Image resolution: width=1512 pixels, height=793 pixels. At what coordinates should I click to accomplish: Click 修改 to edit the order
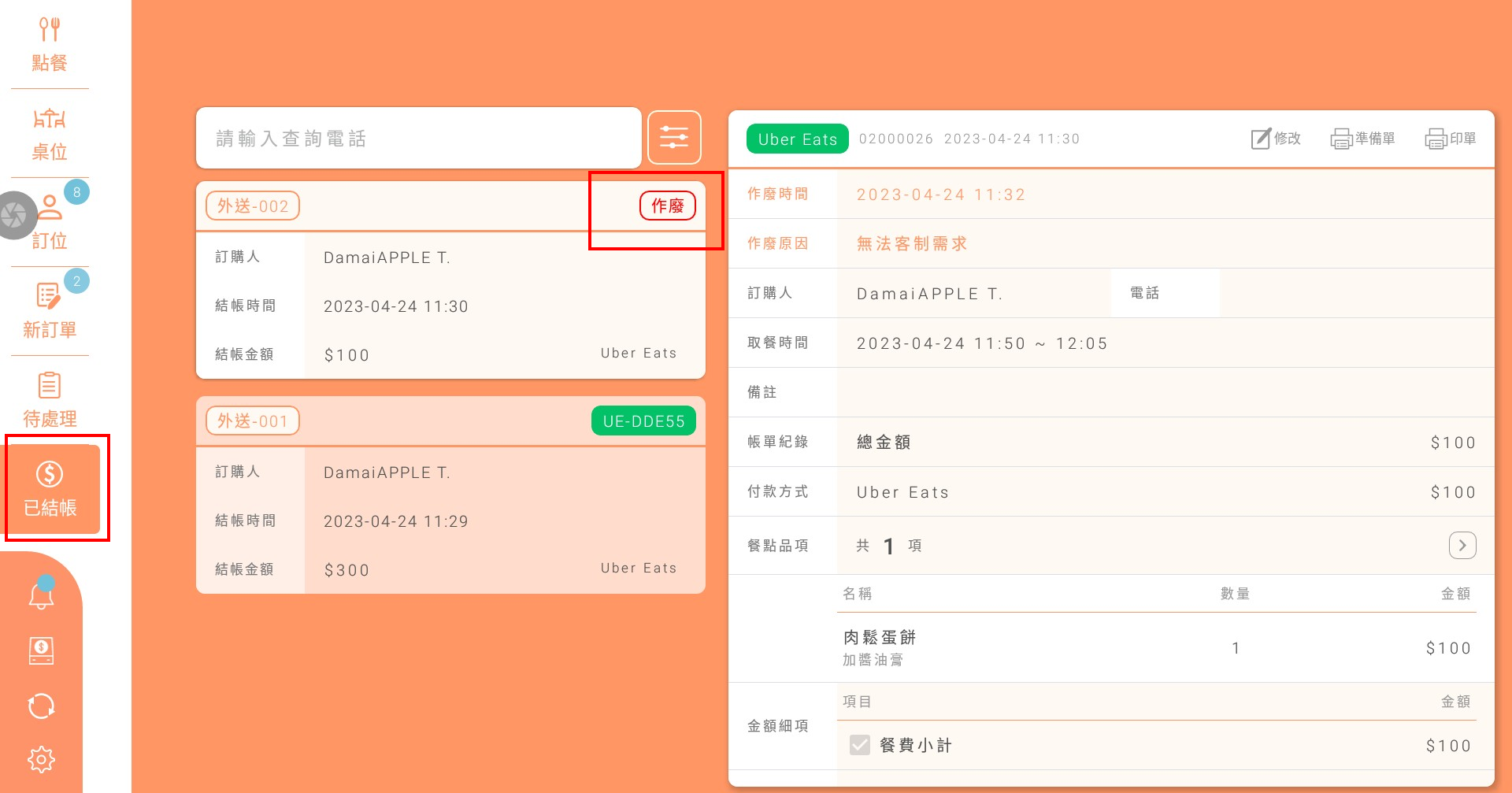coord(1276,139)
